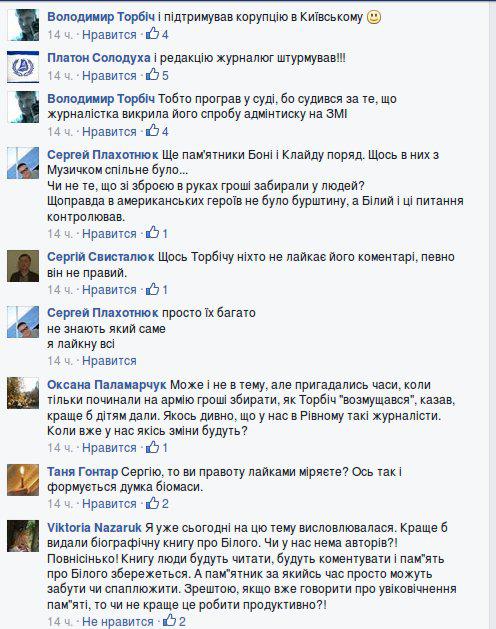Click thumbs-up on Боні і Клайду comment

152,233
